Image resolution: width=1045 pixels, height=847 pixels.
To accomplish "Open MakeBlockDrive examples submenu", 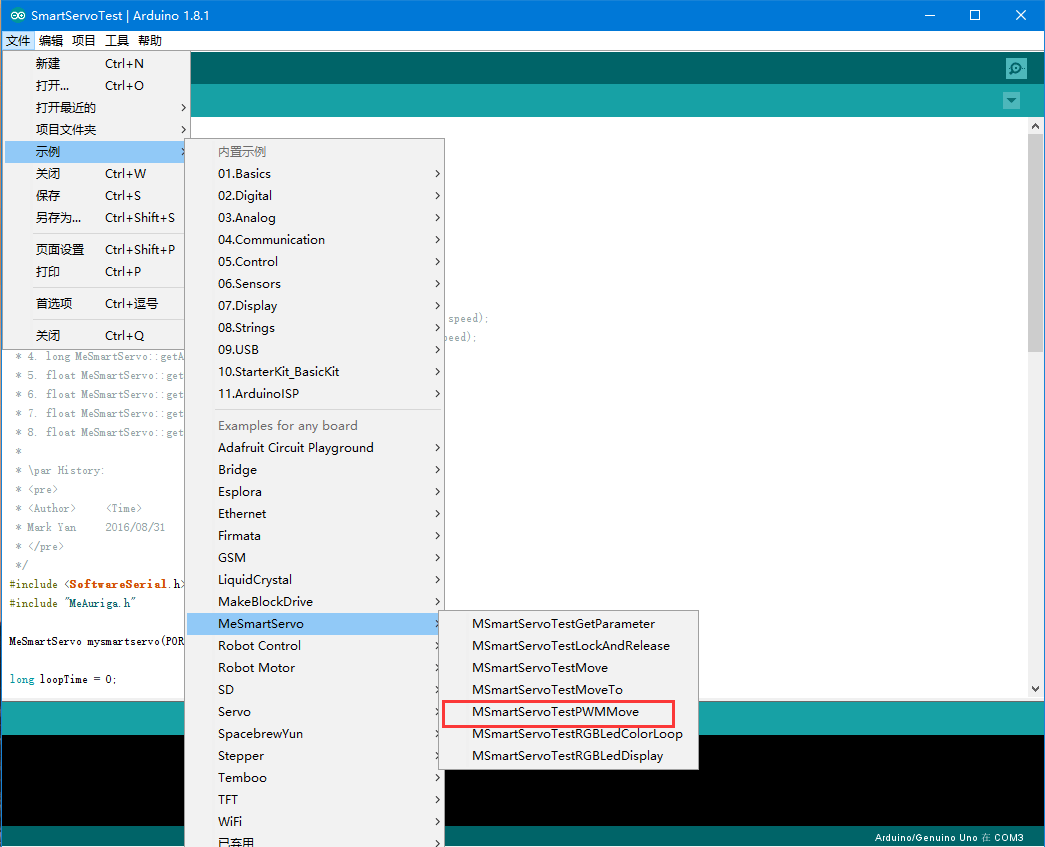I will pos(315,601).
